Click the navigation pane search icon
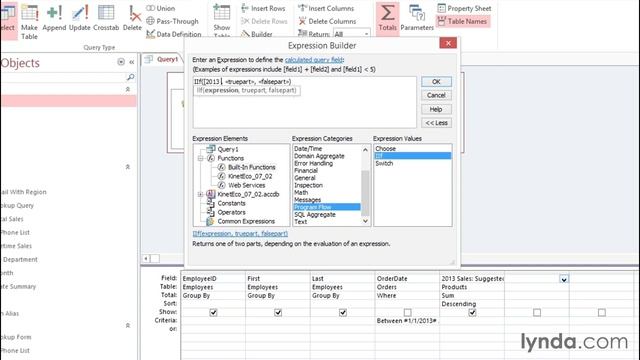Image resolution: width=640 pixels, height=360 pixels. [130, 77]
